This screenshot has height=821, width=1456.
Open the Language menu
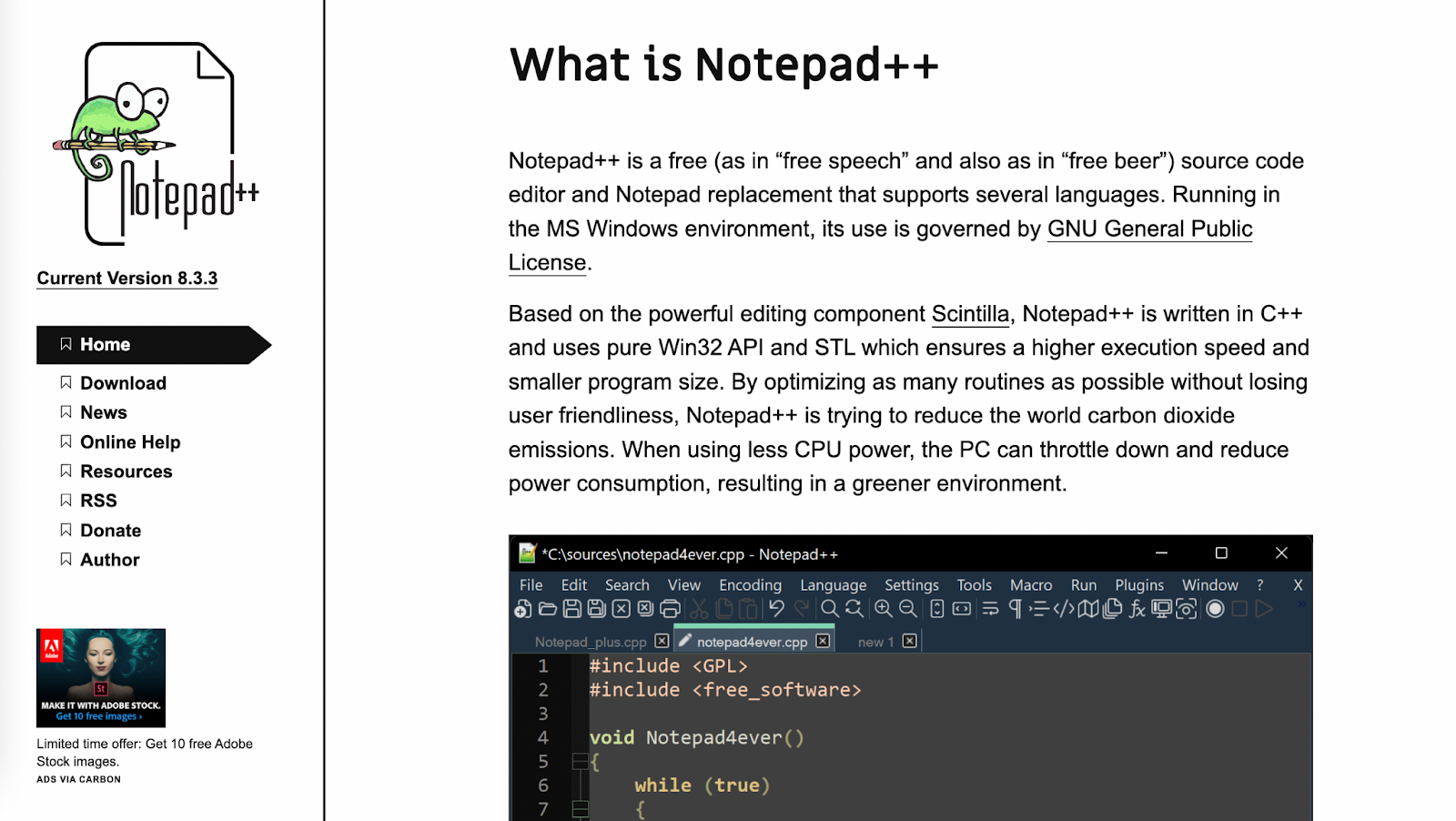834,585
